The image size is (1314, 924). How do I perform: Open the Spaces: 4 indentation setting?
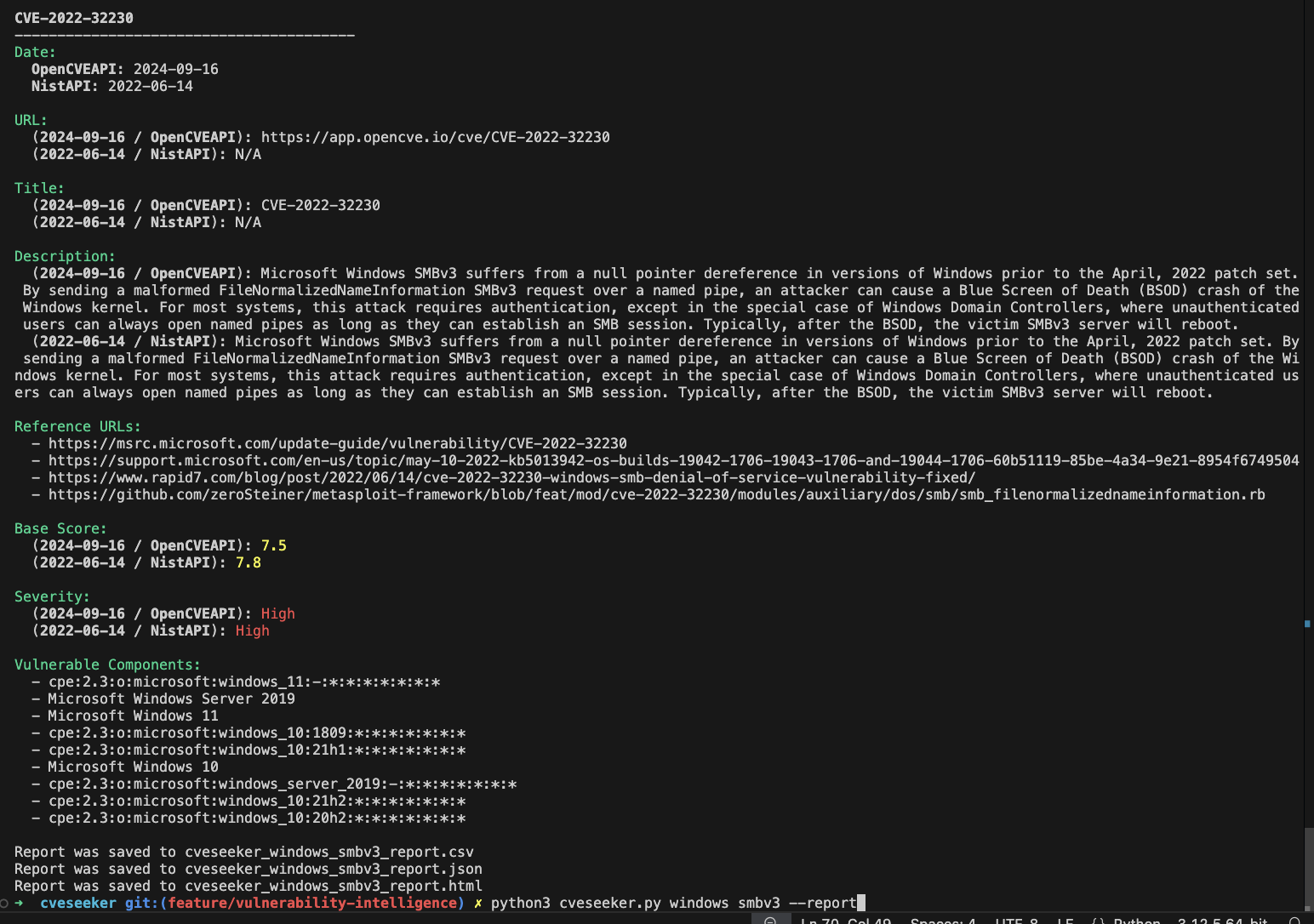pyautogui.click(x=943, y=920)
